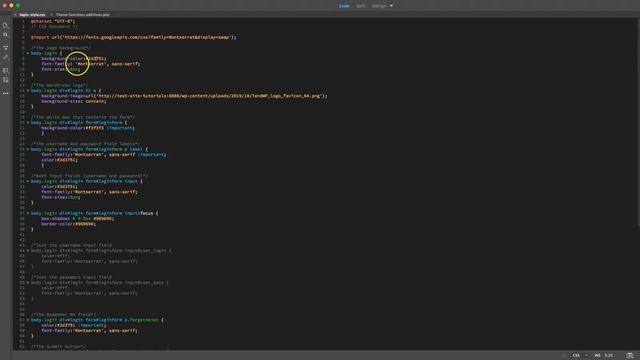The image size is (640, 360).
Task: Click the pencil-shaped left-toolbar icon
Action: tap(5, 58)
